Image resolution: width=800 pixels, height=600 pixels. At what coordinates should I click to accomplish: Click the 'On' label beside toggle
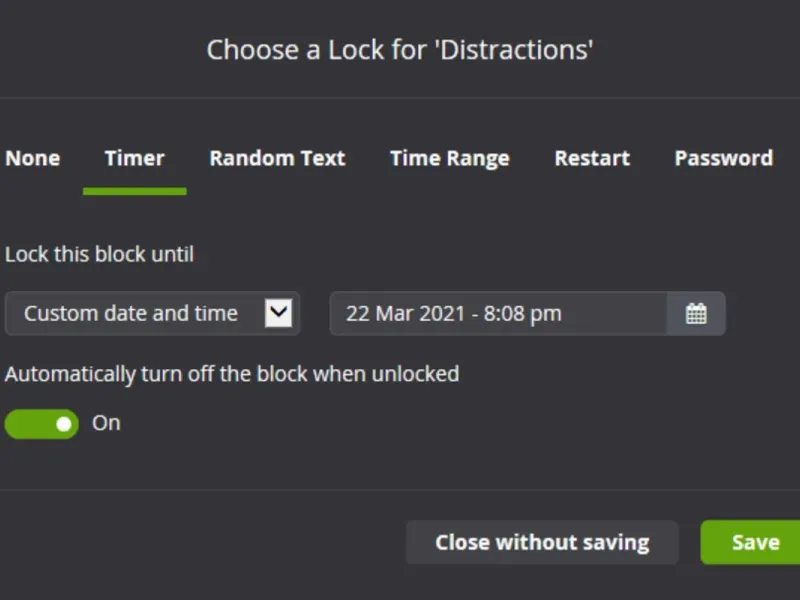click(x=106, y=423)
